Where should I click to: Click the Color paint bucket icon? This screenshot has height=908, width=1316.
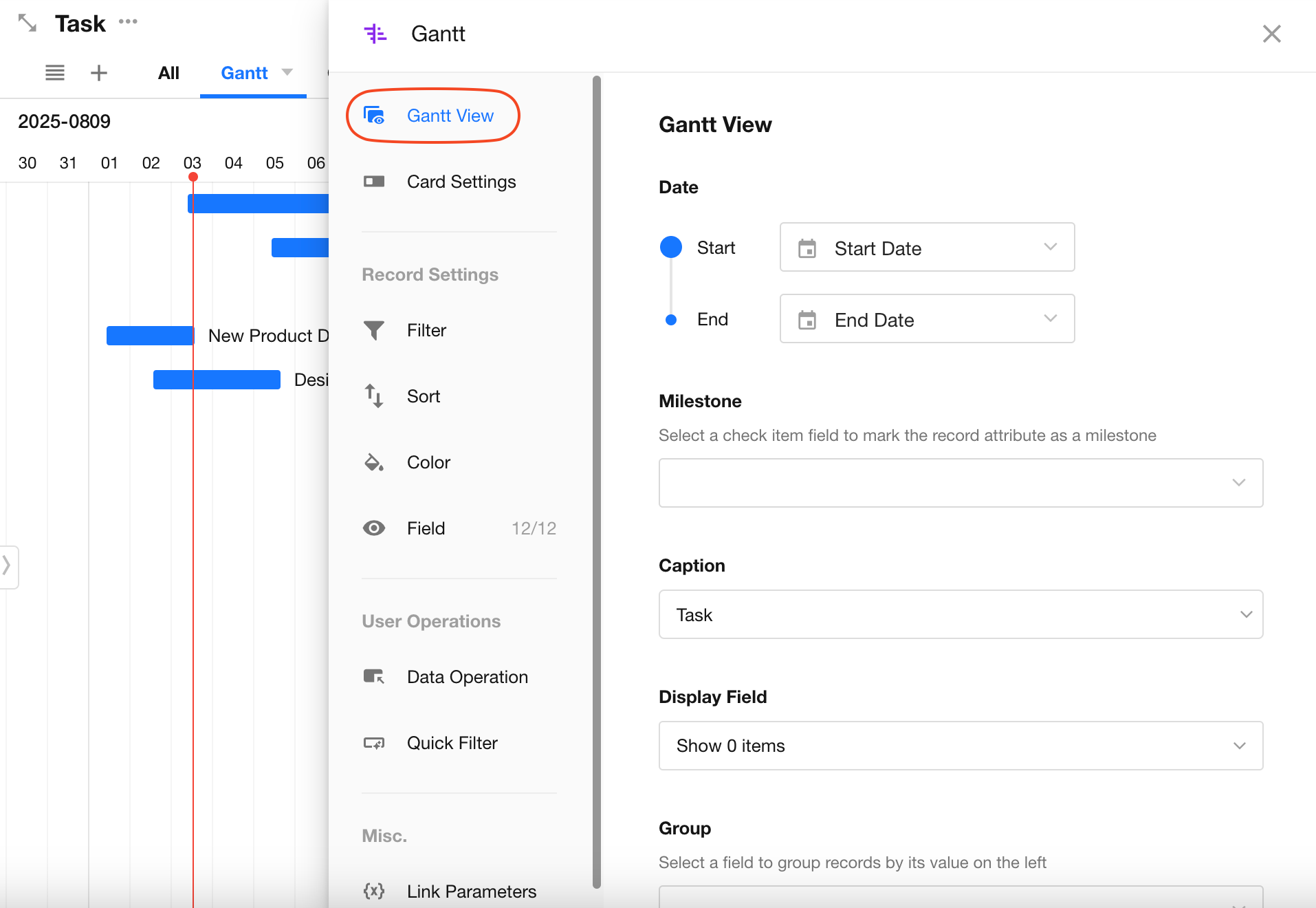tap(374, 462)
